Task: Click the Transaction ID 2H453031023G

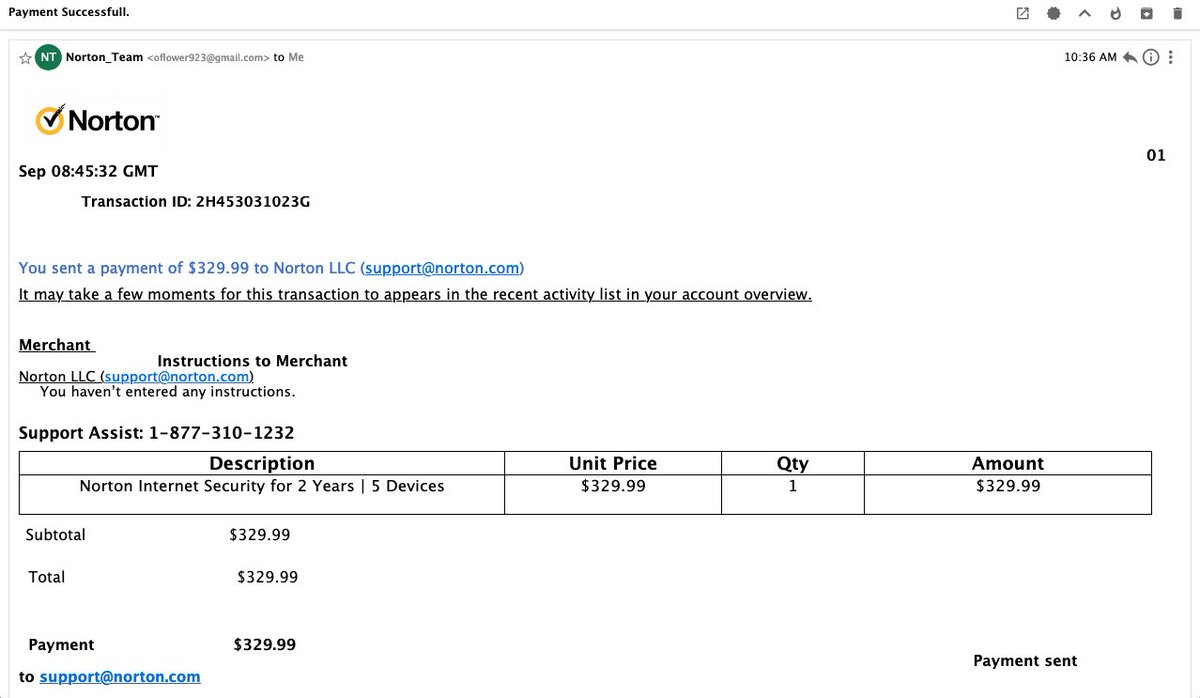Action: point(253,202)
